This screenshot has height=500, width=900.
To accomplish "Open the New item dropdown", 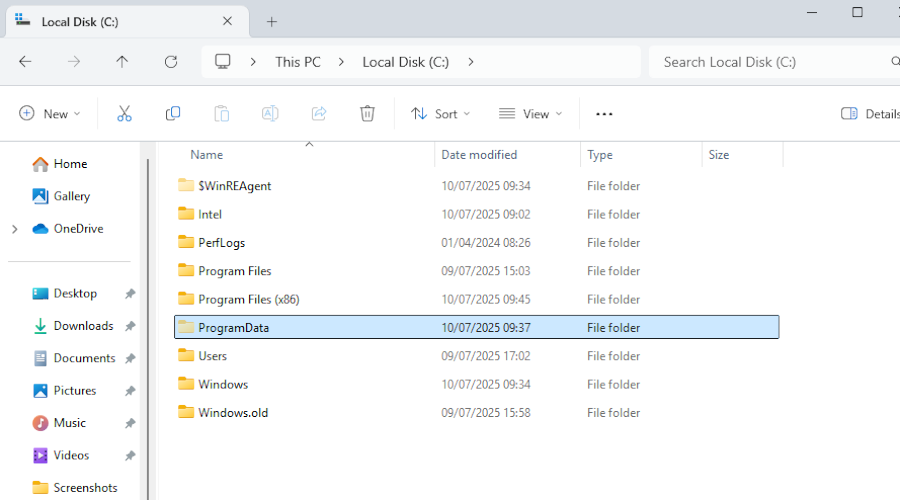I will point(50,114).
